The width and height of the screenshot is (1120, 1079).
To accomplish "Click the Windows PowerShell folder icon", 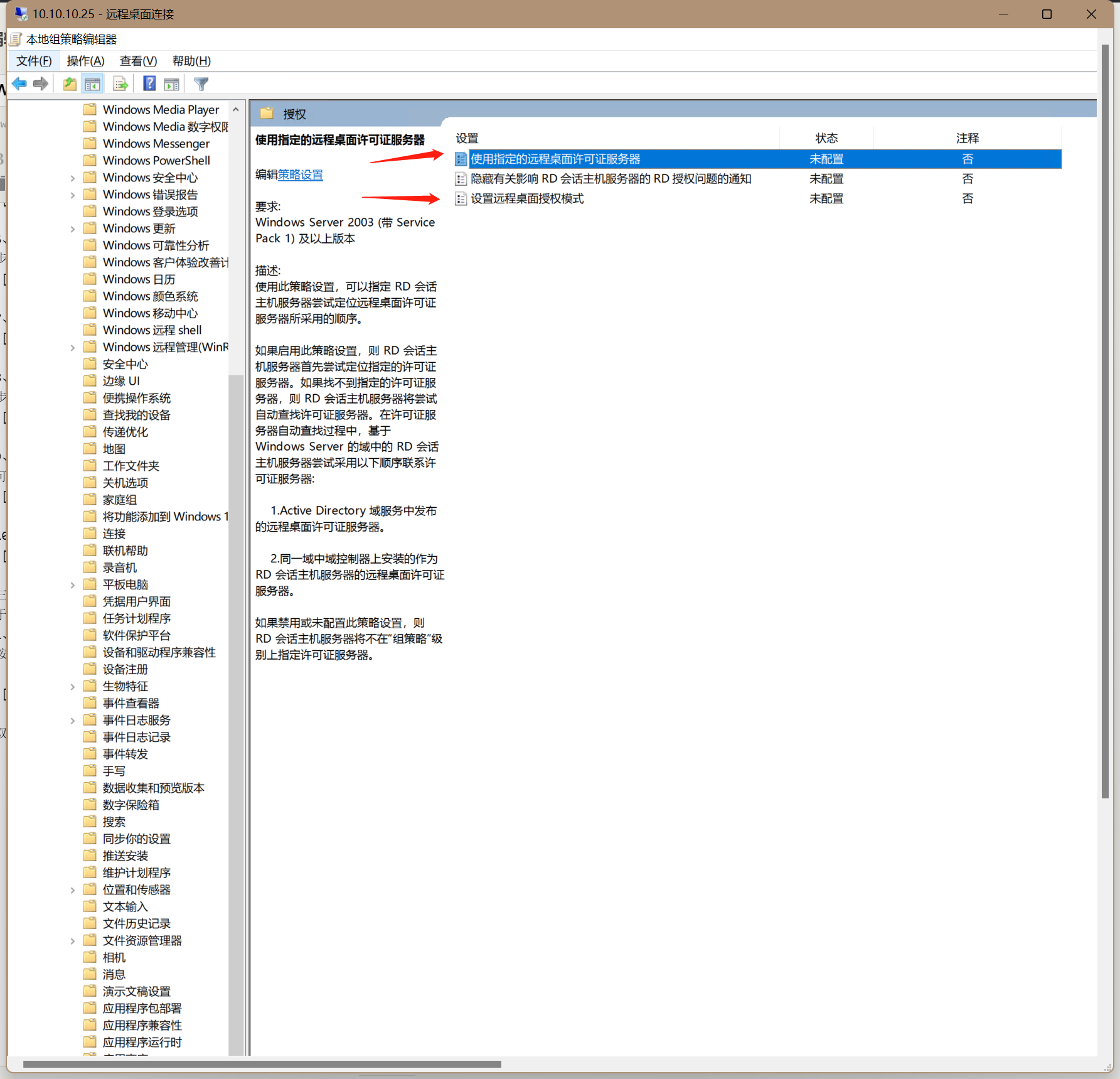I will tap(90, 160).
